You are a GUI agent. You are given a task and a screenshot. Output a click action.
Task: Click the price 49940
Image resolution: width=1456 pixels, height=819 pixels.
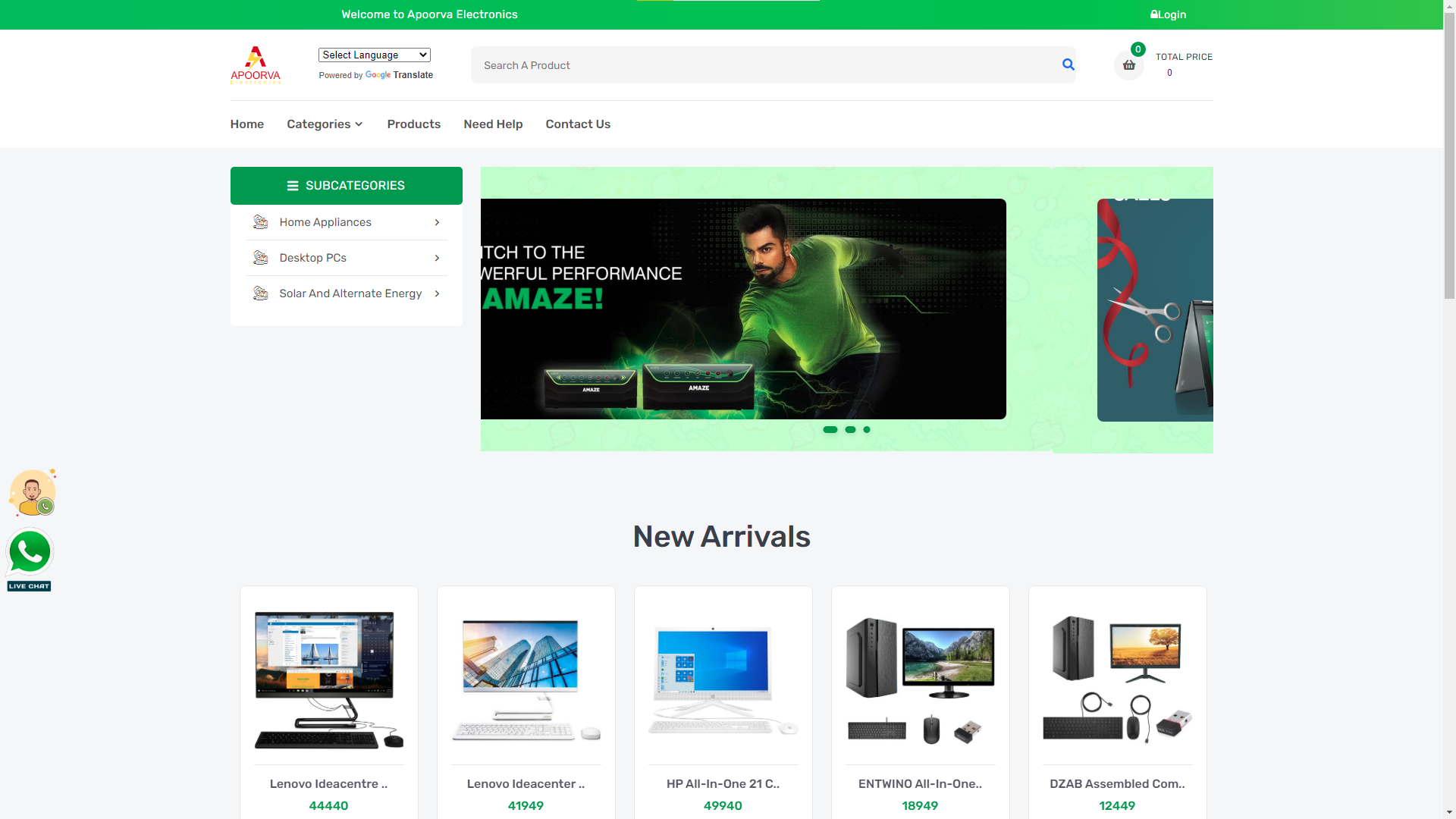point(723,806)
